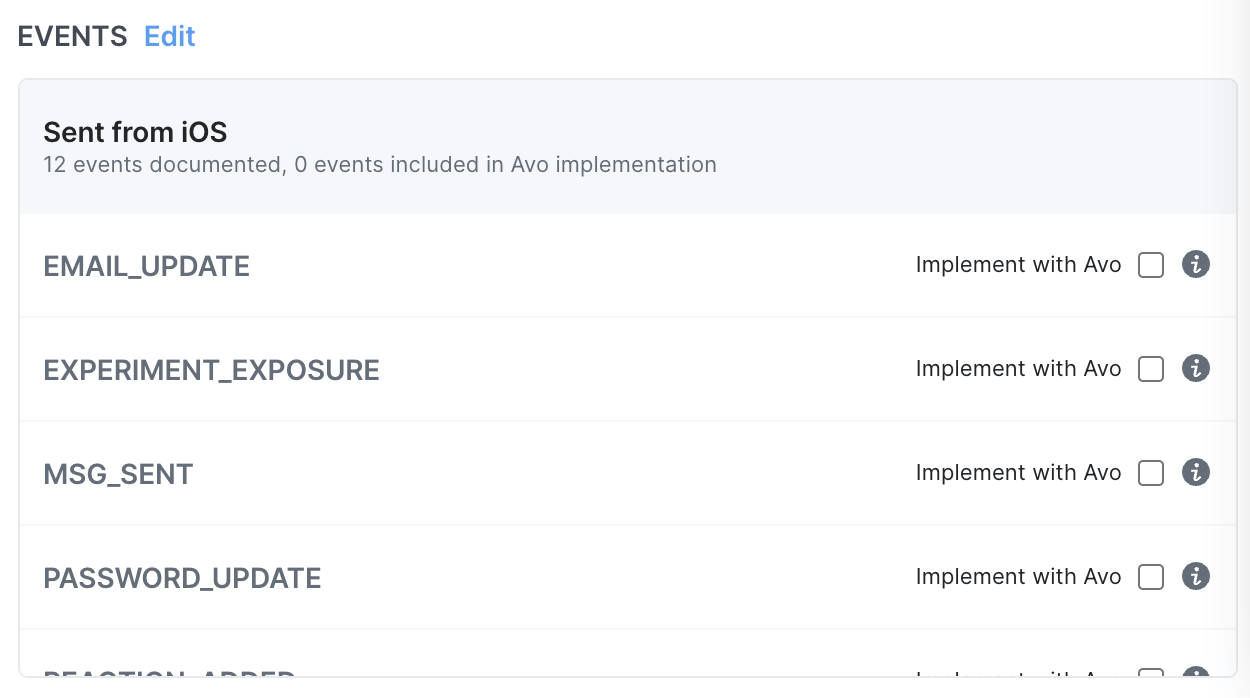The height and width of the screenshot is (698, 1250).
Task: Open the PASSWORD_UPDATE info icon
Action: 1195,577
